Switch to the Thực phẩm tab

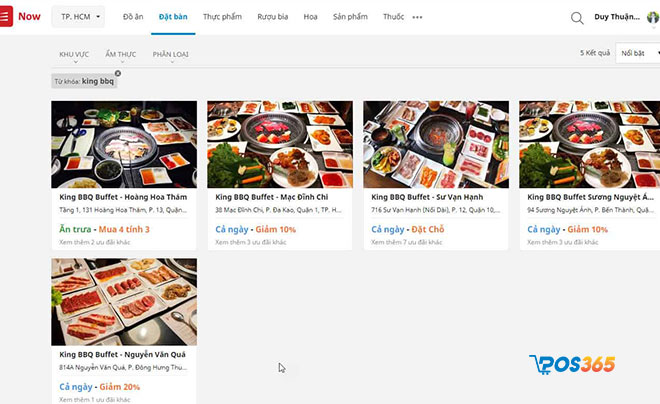click(222, 17)
